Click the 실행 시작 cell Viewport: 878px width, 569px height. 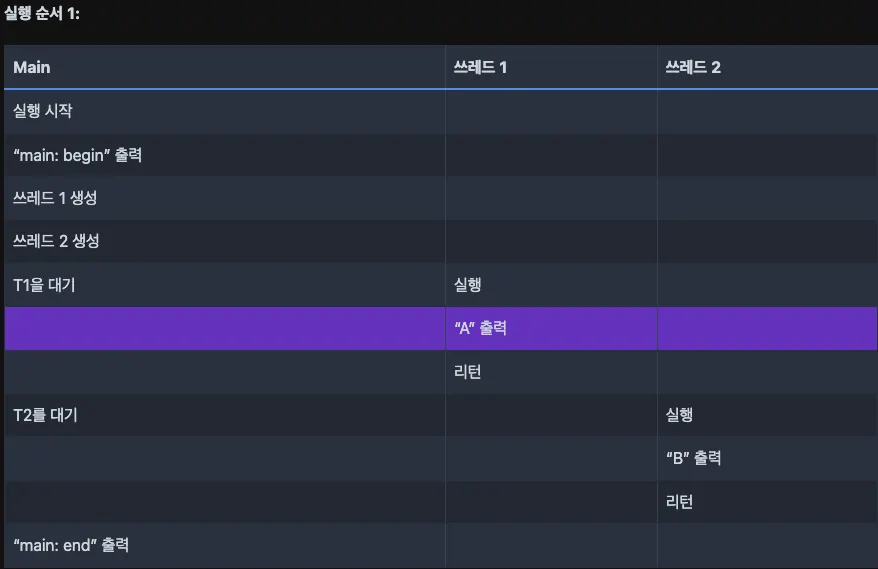225,111
